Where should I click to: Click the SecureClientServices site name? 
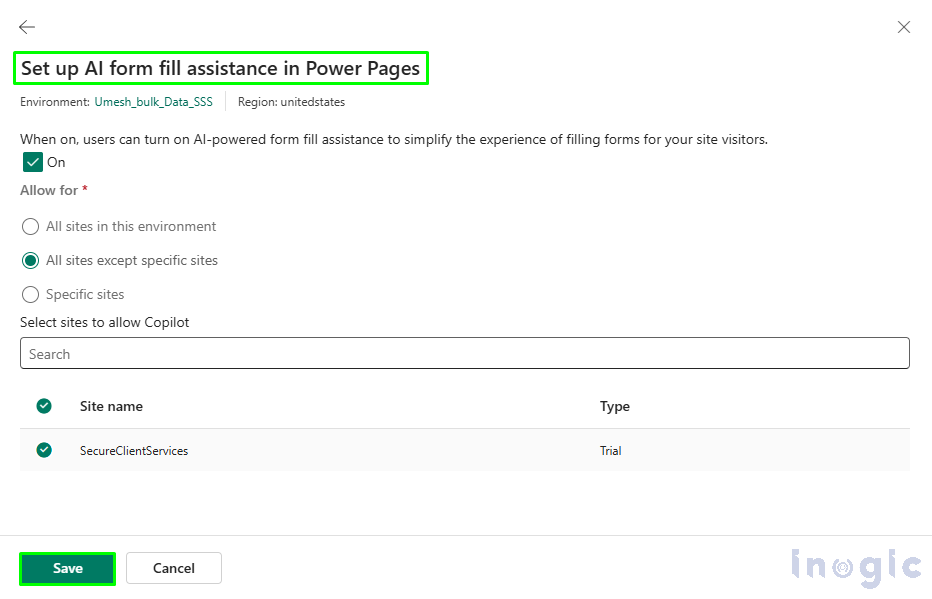(x=134, y=450)
